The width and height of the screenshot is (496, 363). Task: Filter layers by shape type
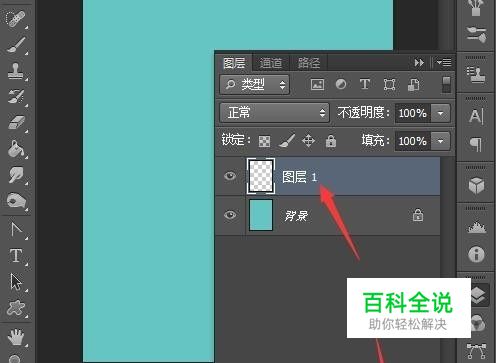tap(389, 85)
